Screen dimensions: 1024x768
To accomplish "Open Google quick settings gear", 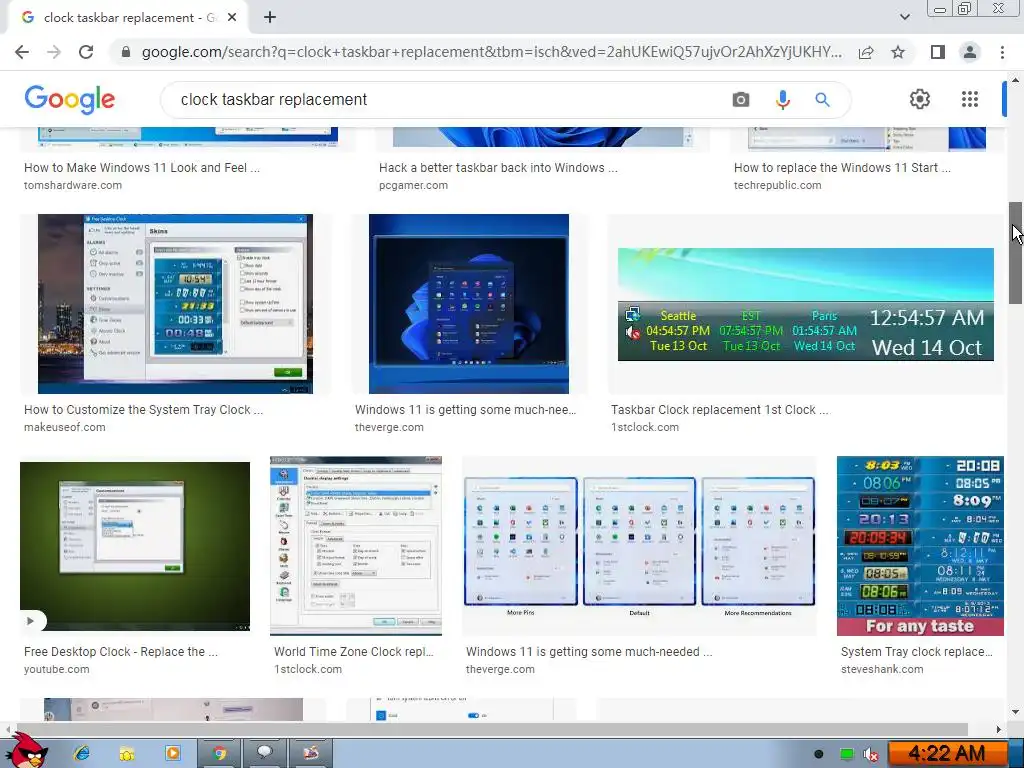I will [920, 99].
